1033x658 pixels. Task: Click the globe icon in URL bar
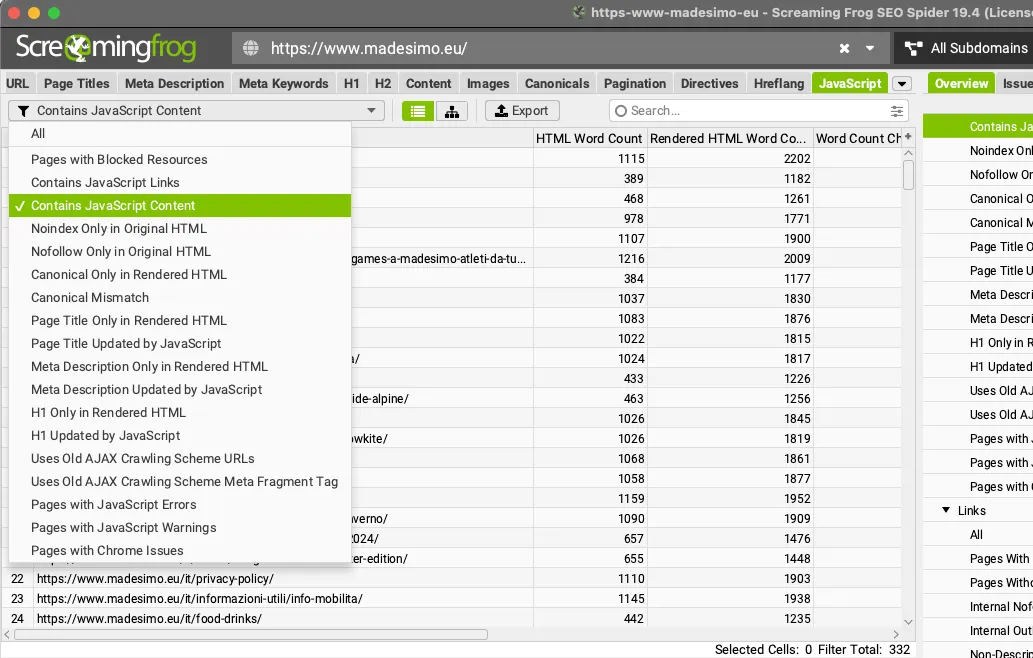250,48
